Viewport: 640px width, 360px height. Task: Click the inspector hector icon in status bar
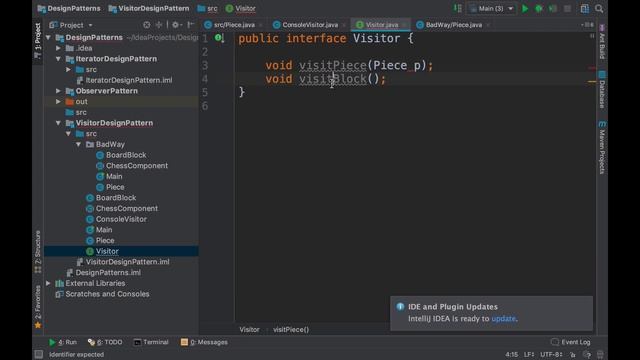pyautogui.click(x=587, y=355)
